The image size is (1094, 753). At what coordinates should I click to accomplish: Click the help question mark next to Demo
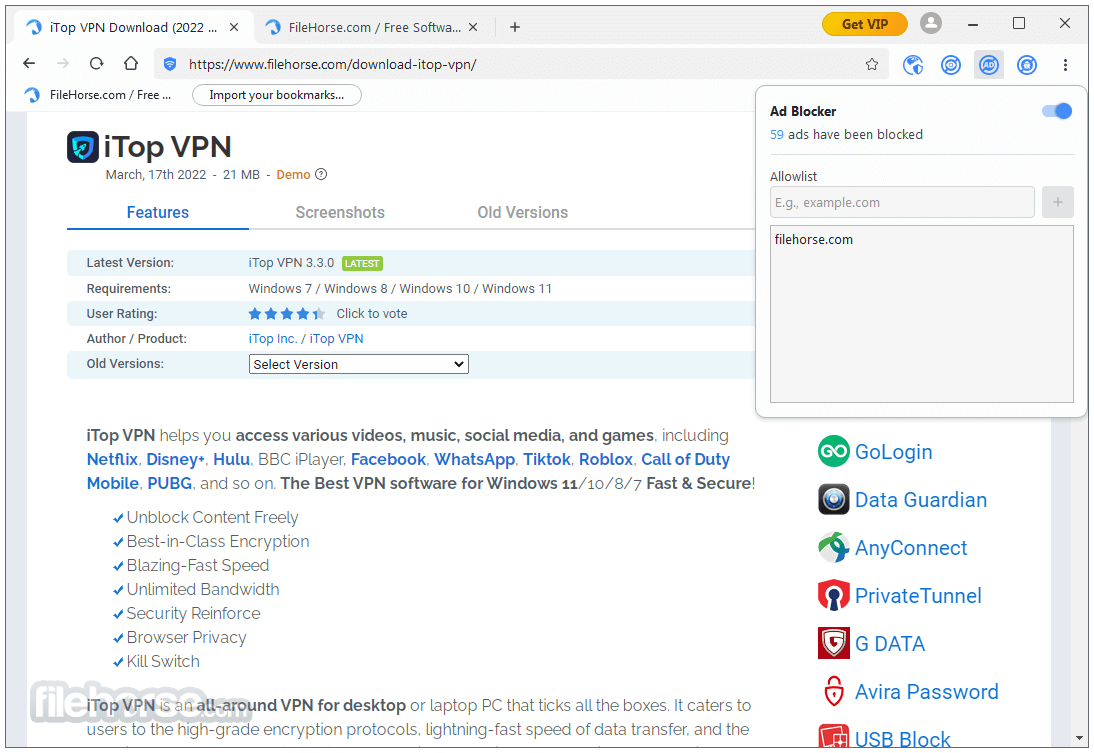321,174
